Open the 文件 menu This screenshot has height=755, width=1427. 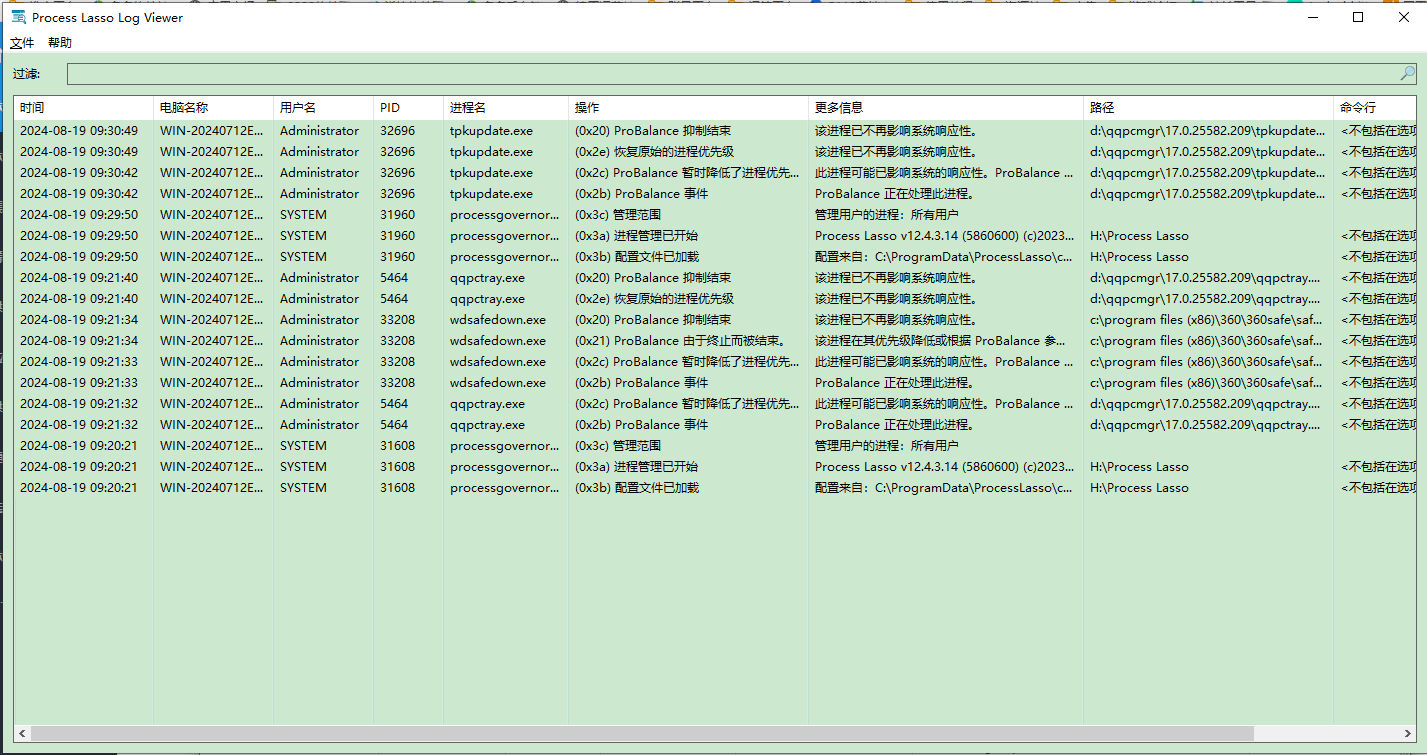pyautogui.click(x=22, y=43)
